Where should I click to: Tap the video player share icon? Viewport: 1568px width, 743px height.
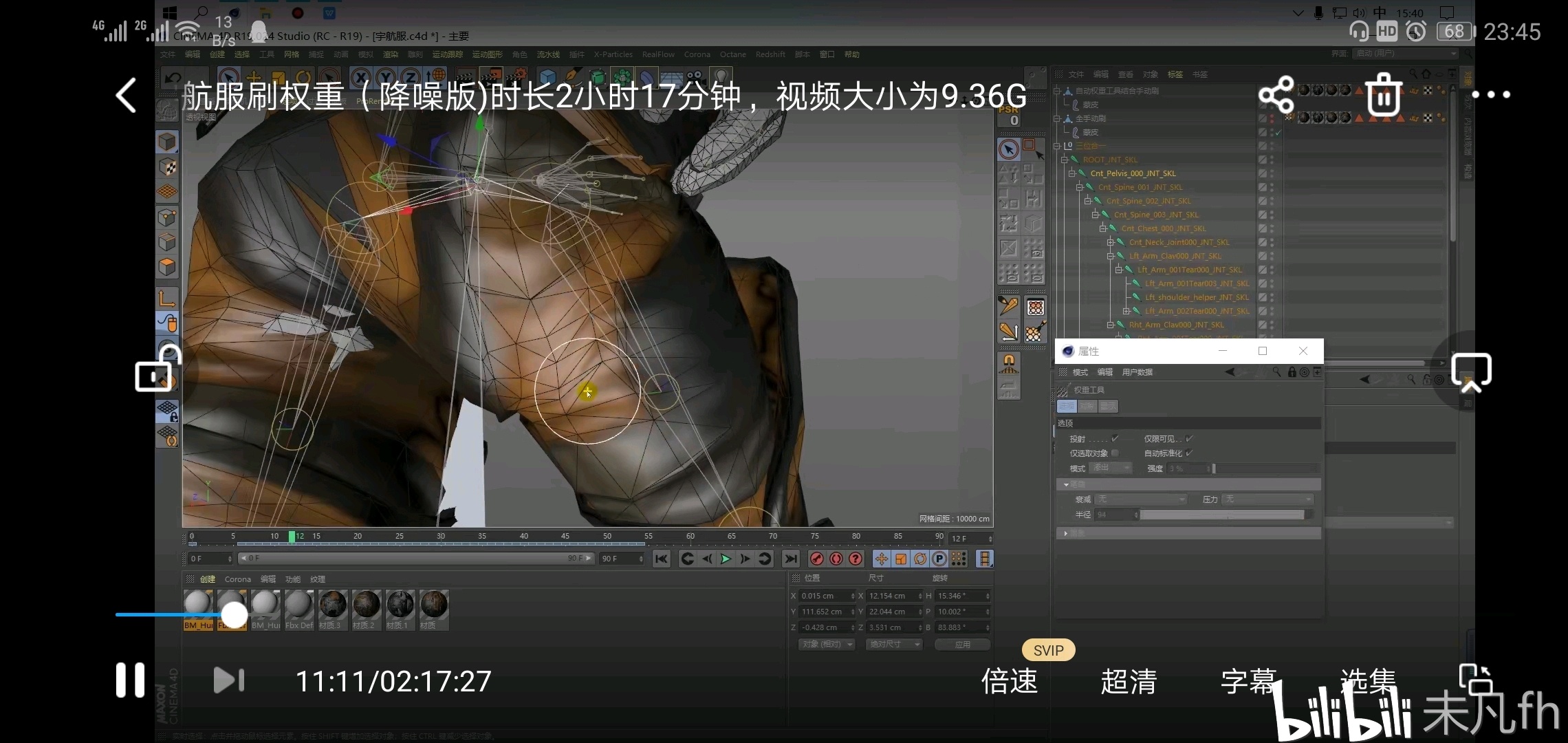1276,95
